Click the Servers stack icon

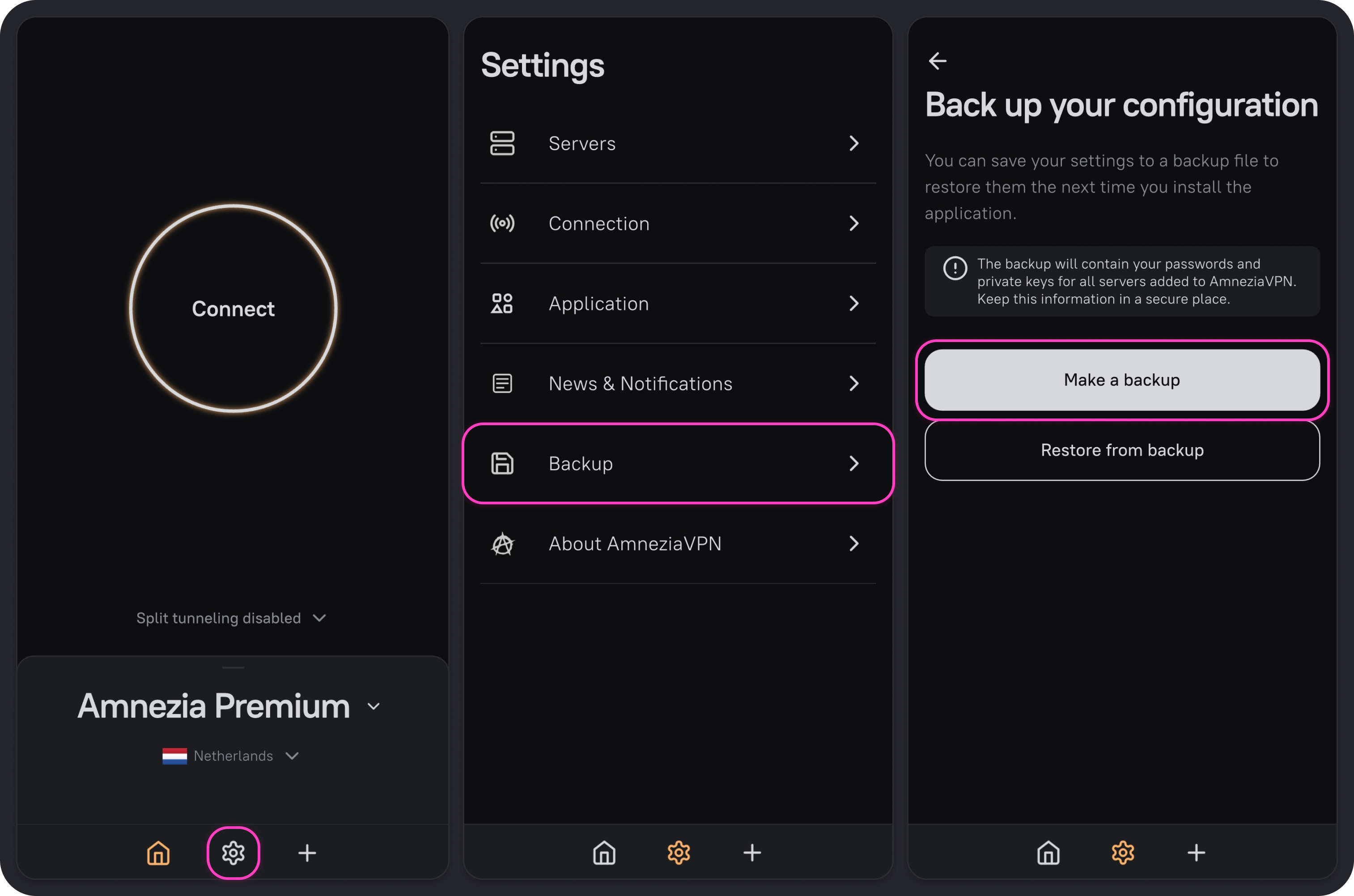point(502,144)
